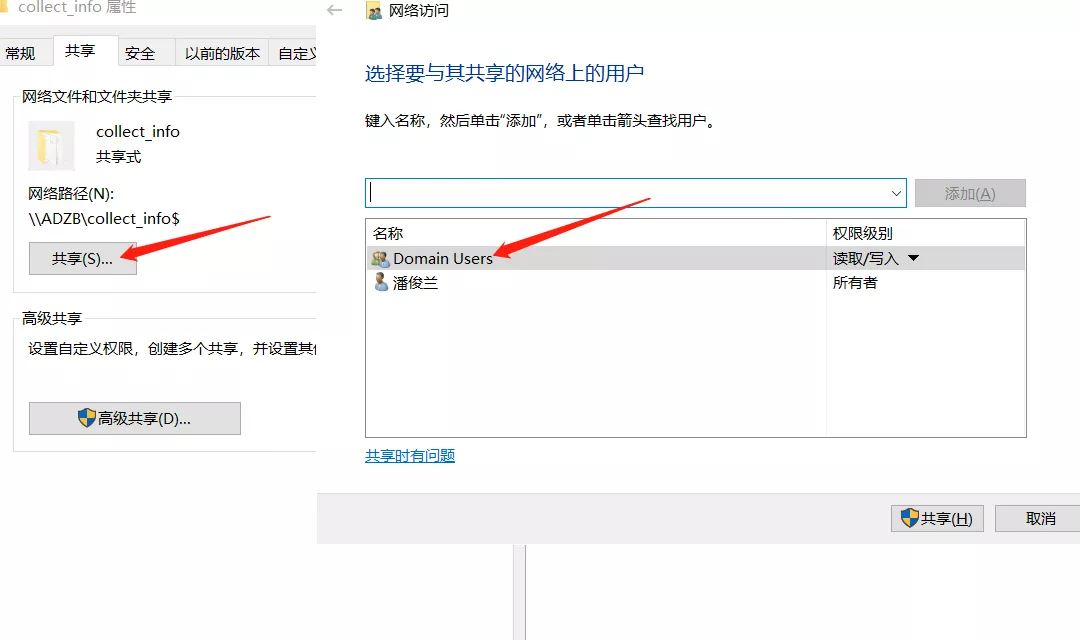
Task: Click the 网络访问 title icon
Action: [x=374, y=12]
